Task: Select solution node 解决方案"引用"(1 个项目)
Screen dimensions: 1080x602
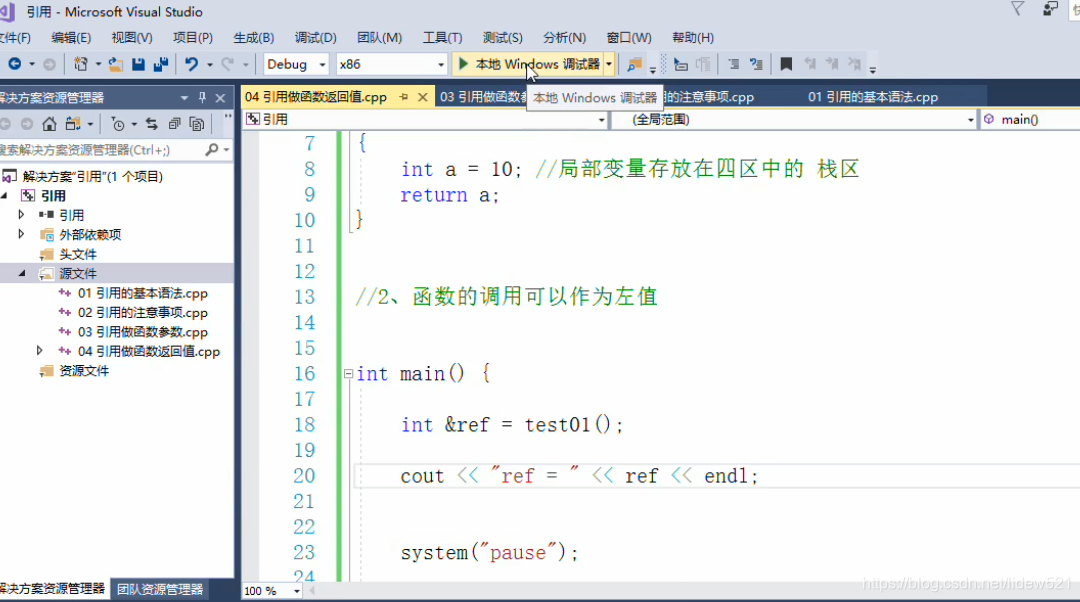Action: coord(92,176)
